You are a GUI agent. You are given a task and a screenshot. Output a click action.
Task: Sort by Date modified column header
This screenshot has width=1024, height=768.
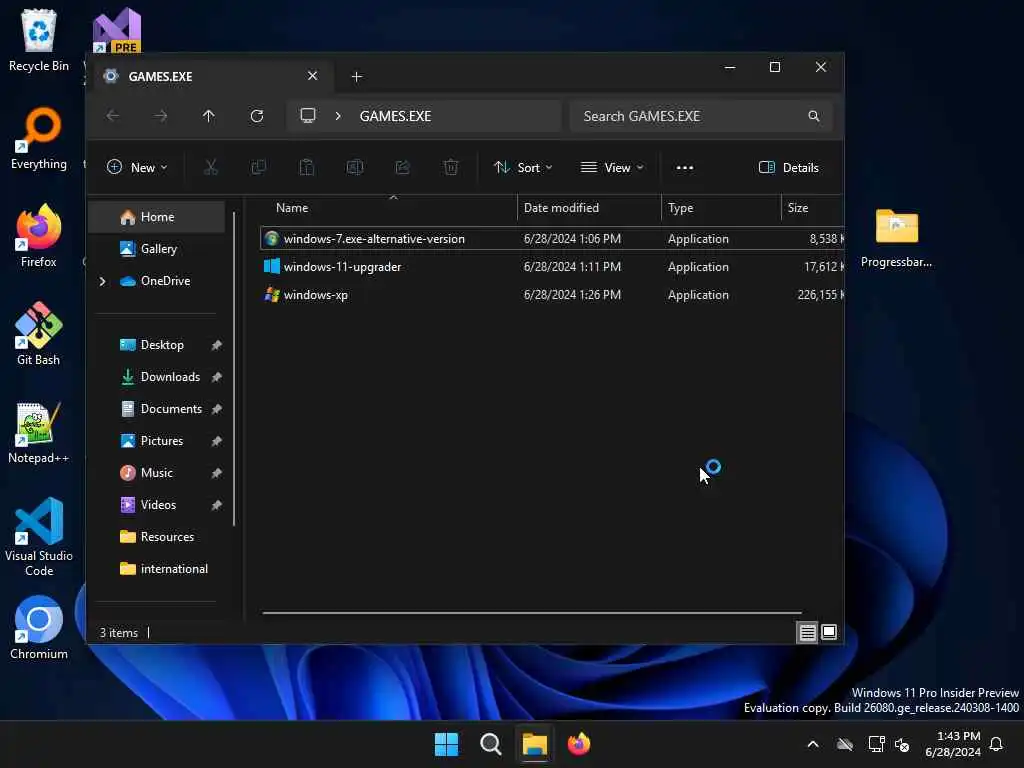(x=589, y=208)
